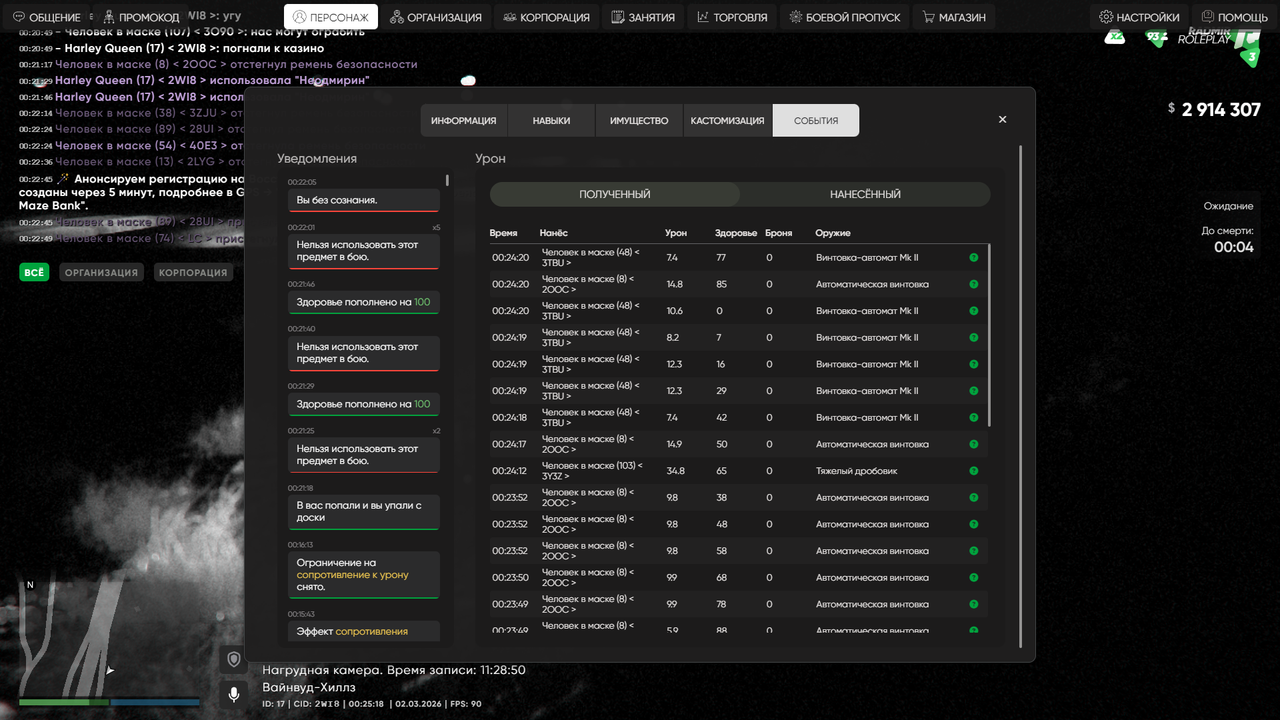Close the character panel with X
Image resolution: width=1280 pixels, height=720 pixels.
tap(1003, 120)
